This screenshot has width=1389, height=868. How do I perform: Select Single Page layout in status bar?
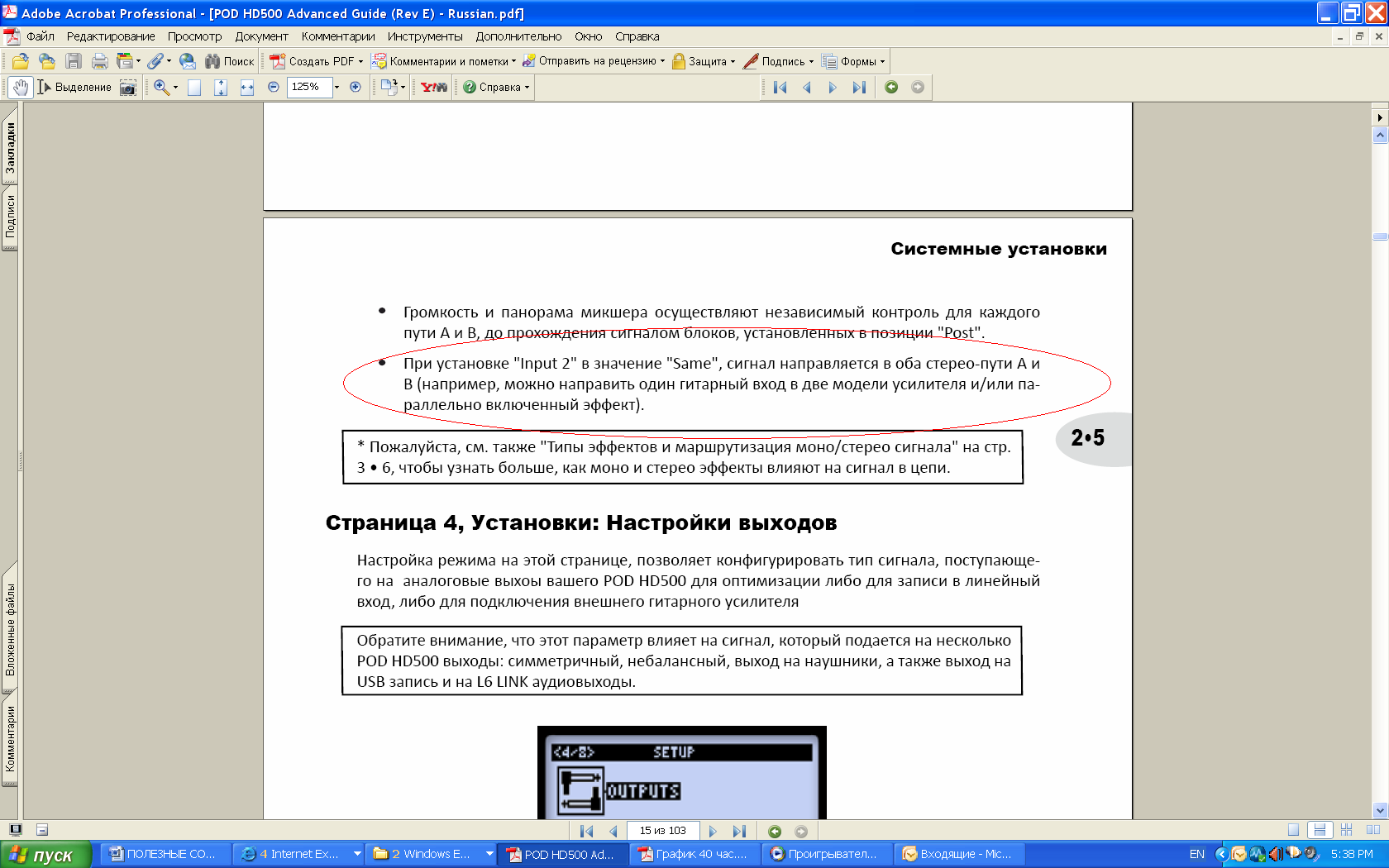pyautogui.click(x=1294, y=830)
